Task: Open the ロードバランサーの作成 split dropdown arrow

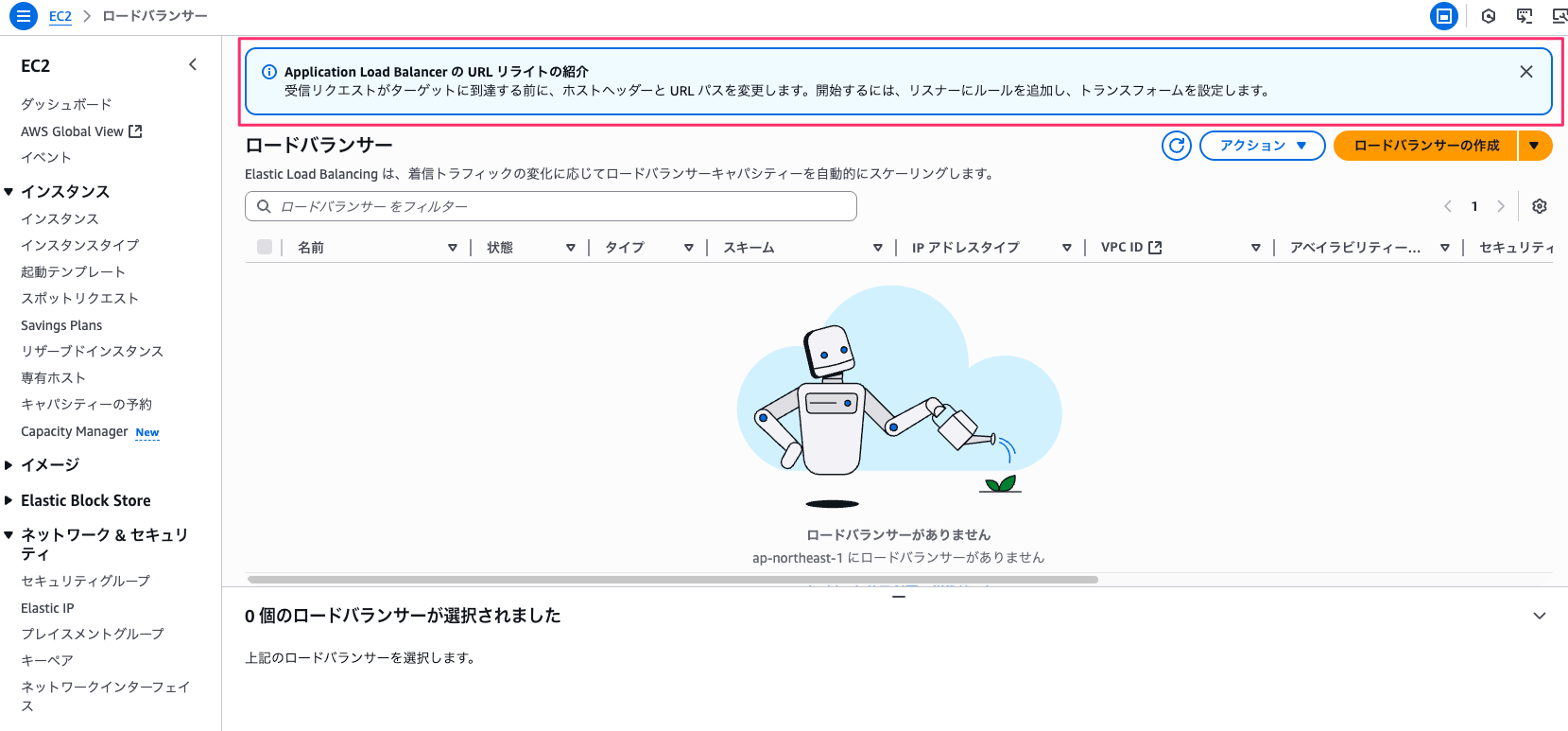Action: click(1534, 146)
